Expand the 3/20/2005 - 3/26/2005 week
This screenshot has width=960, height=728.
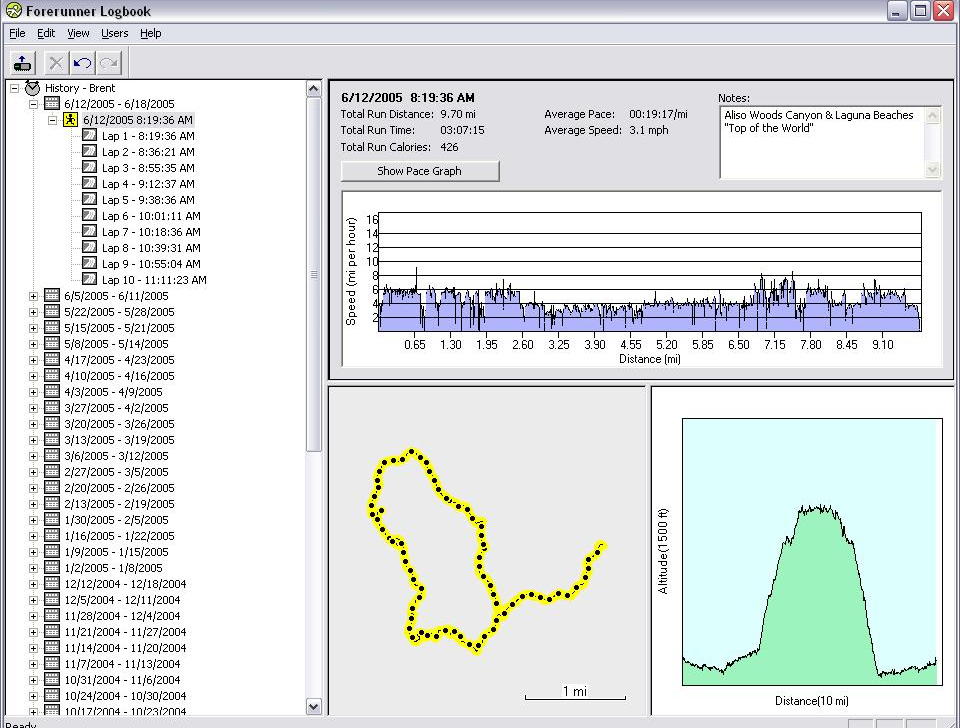tap(34, 424)
